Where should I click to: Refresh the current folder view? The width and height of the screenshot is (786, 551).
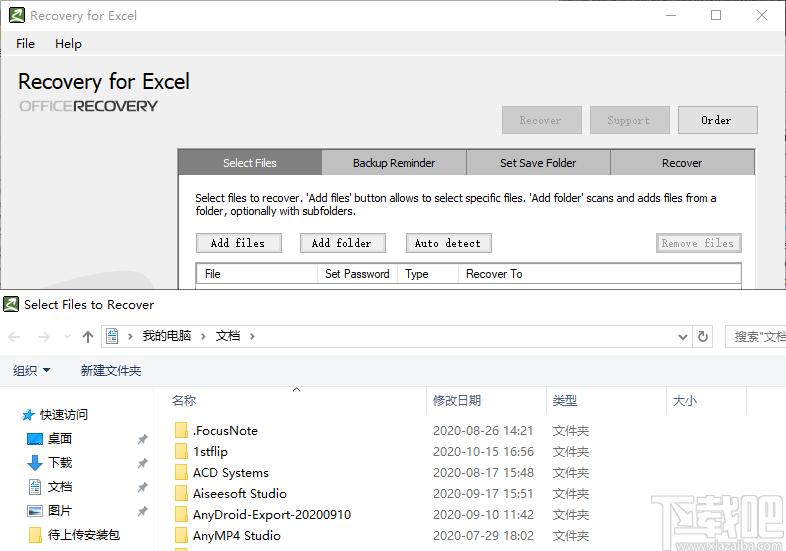(x=703, y=336)
